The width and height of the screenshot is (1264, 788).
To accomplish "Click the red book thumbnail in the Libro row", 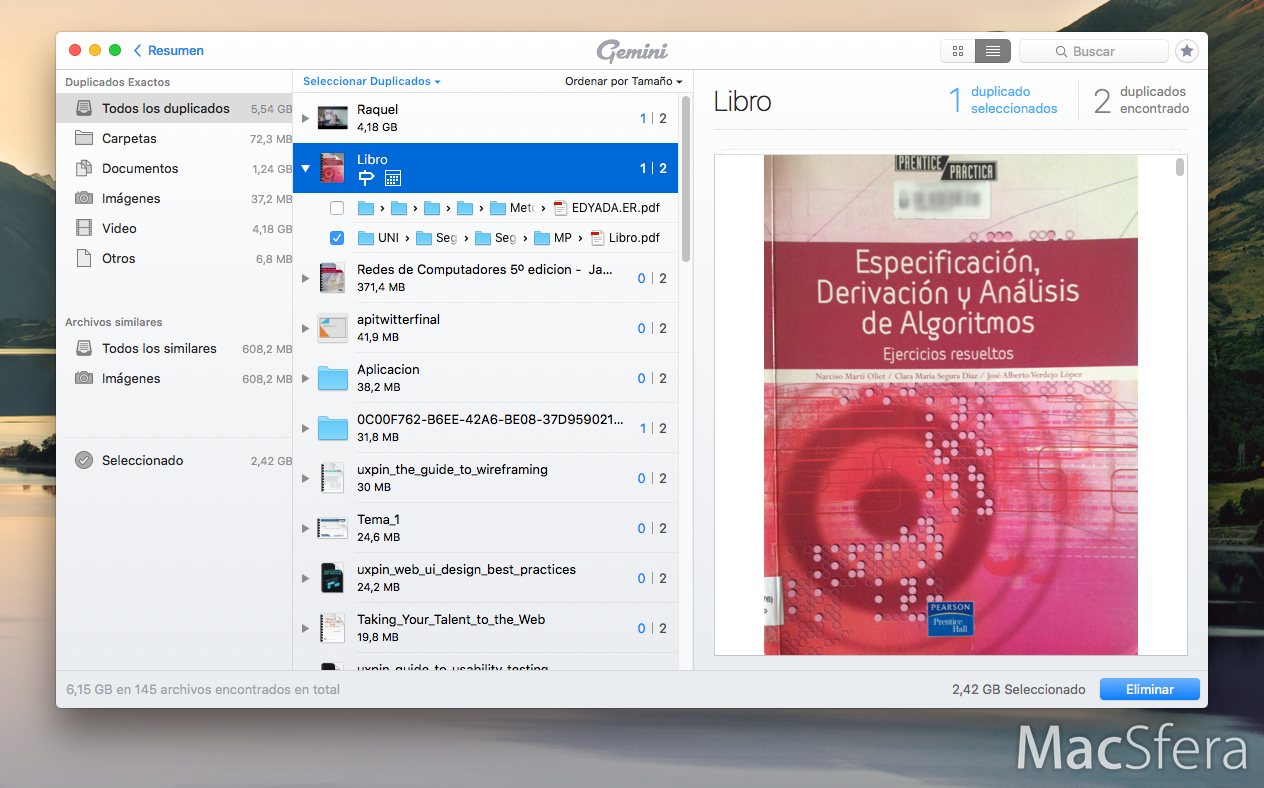I will coord(332,168).
